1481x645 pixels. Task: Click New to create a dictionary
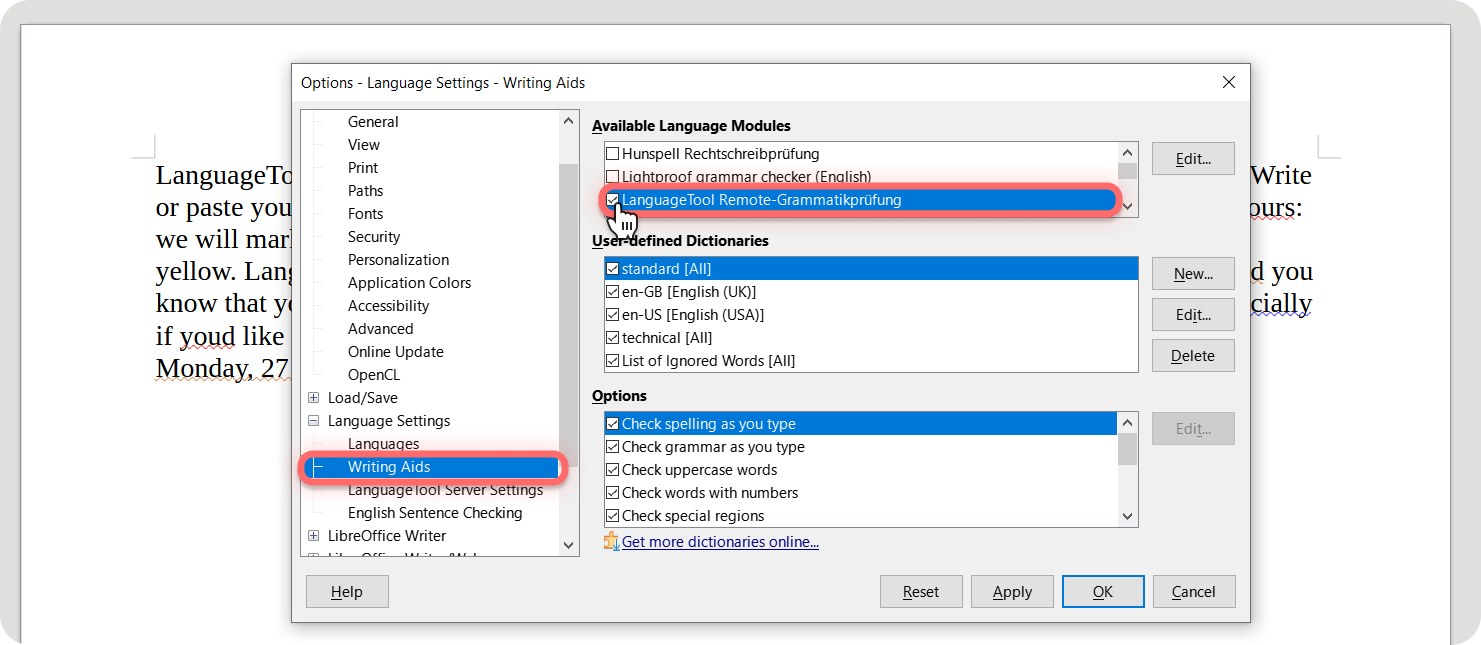(x=1193, y=274)
